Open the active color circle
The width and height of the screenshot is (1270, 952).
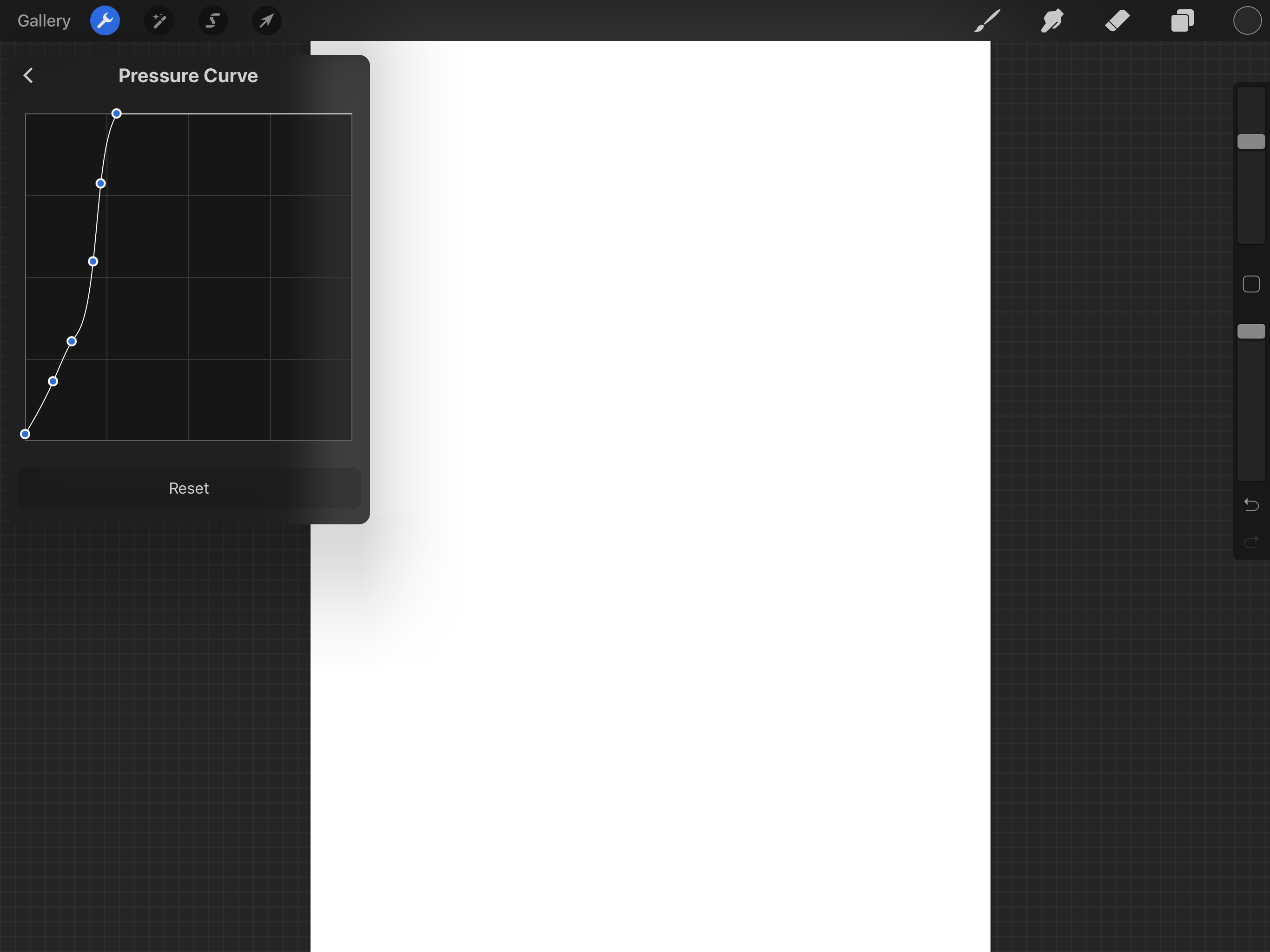(1248, 20)
